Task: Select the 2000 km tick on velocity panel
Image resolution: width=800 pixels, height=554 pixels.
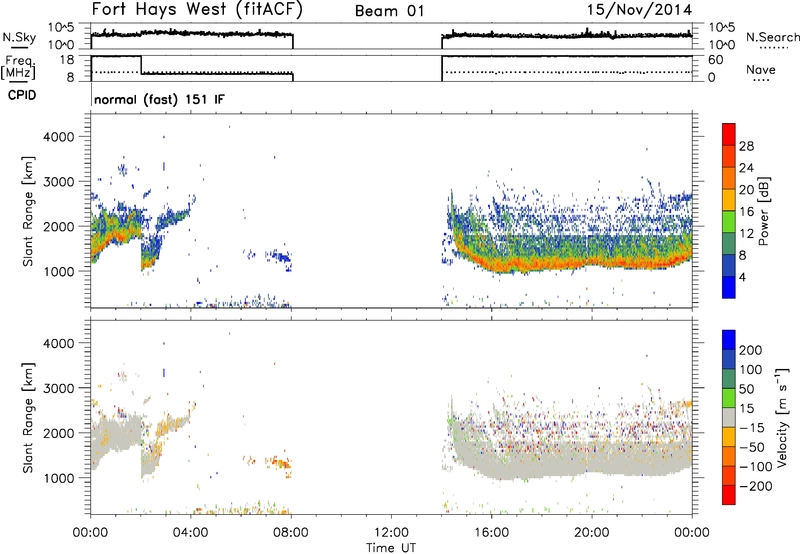Action: tap(59, 433)
